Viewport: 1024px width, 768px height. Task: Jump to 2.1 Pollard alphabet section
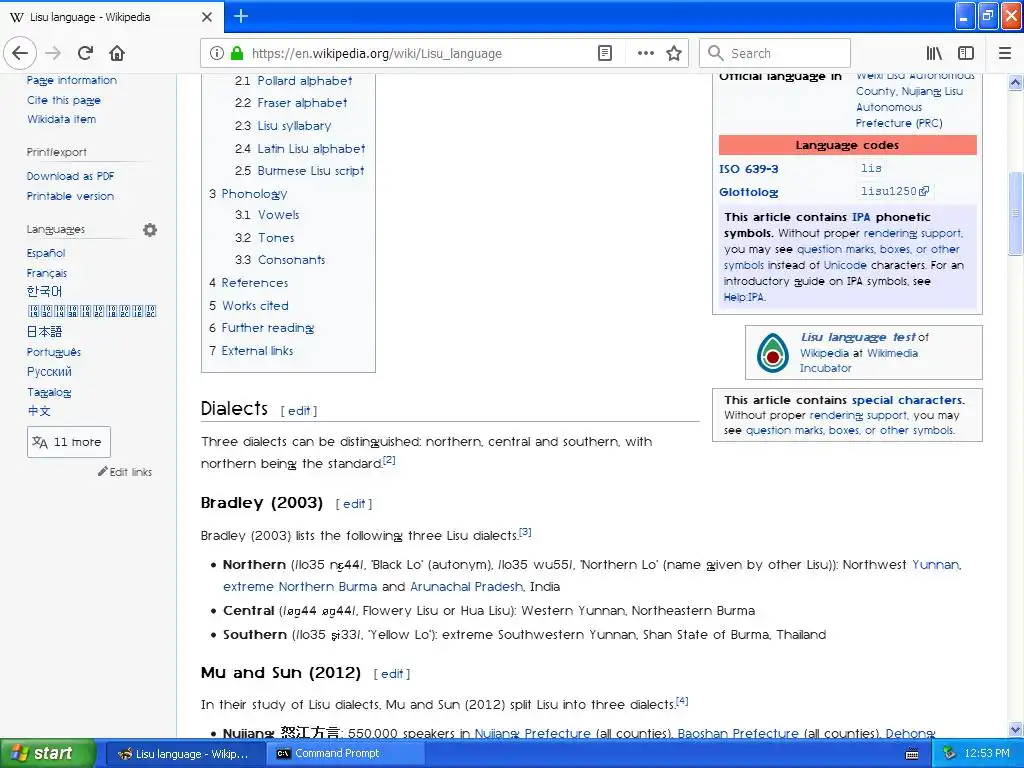click(x=293, y=80)
